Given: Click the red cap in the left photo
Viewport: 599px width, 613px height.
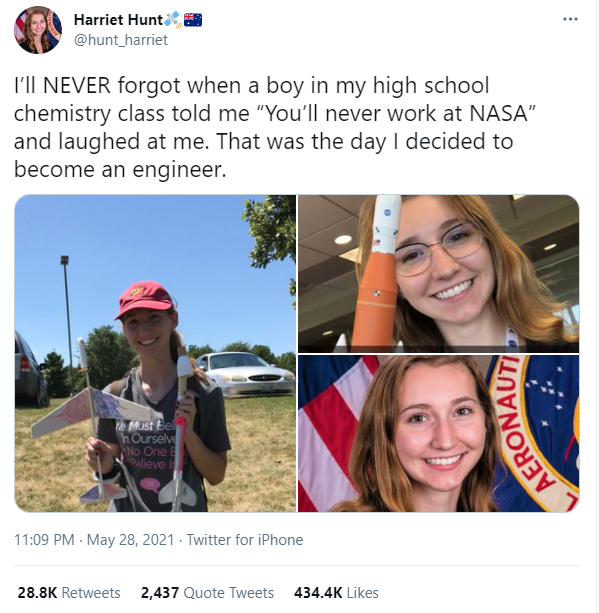Looking at the screenshot, I should coord(144,299).
